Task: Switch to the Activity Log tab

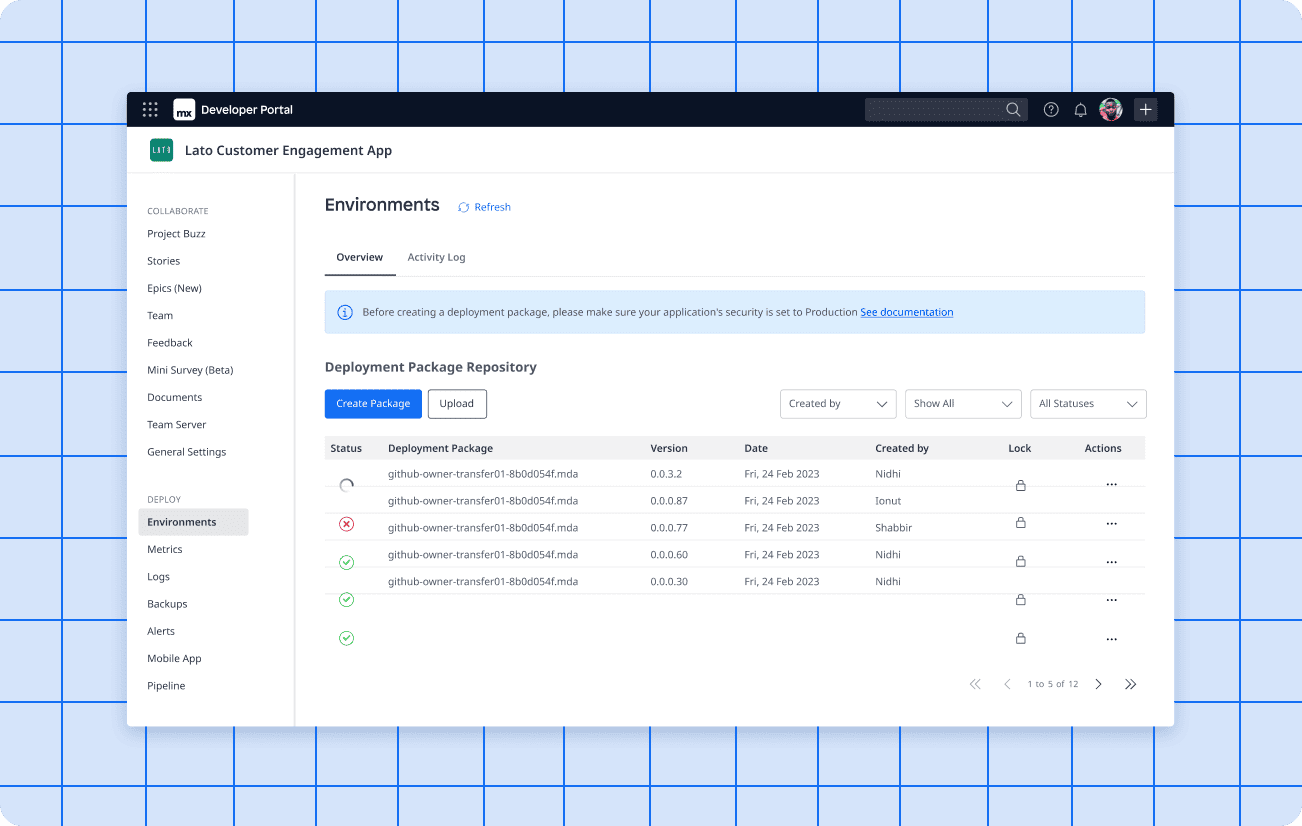Action: point(436,257)
